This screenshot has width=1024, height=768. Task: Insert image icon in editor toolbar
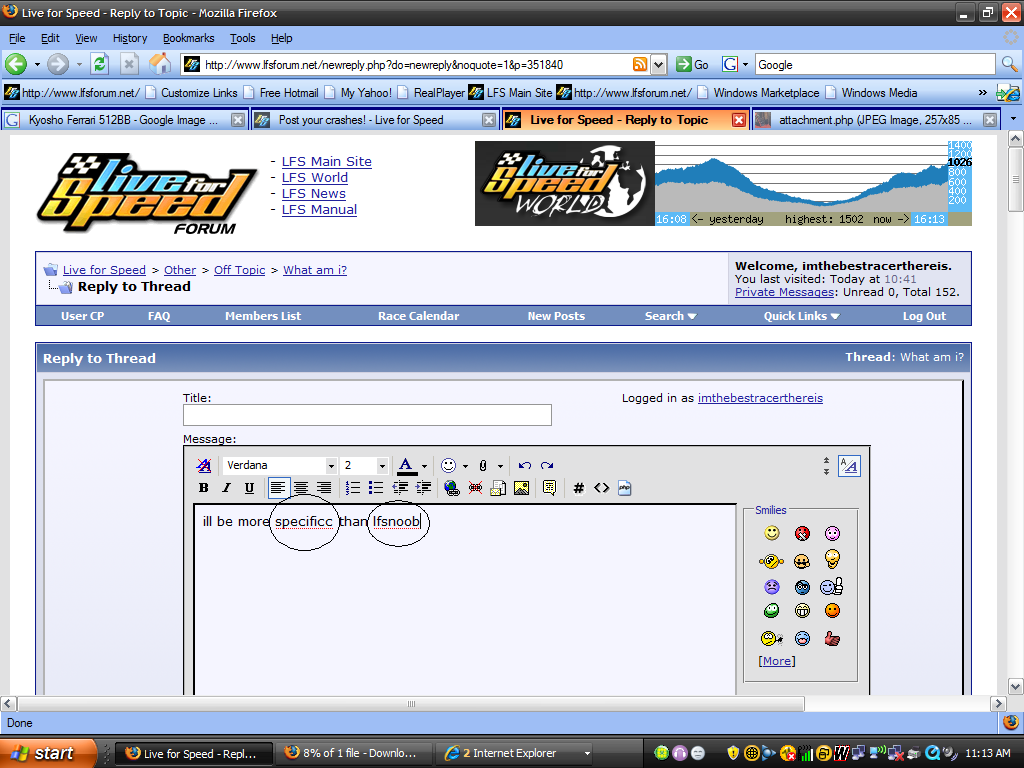(x=521, y=488)
